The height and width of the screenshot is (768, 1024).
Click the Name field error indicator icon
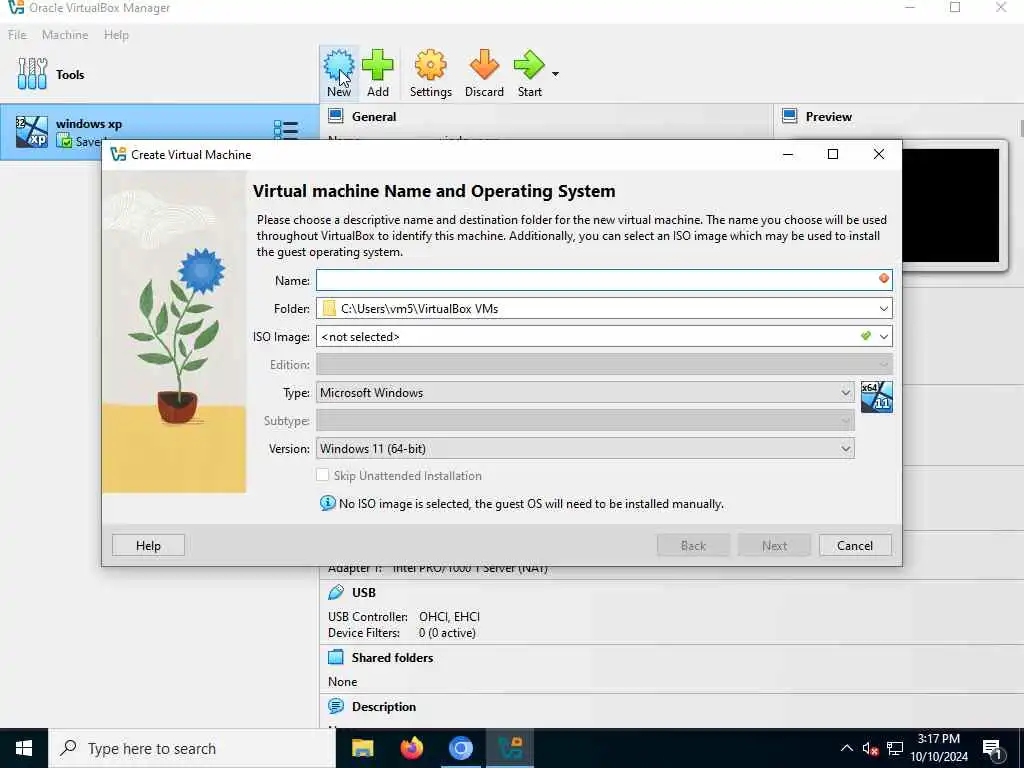(x=884, y=279)
